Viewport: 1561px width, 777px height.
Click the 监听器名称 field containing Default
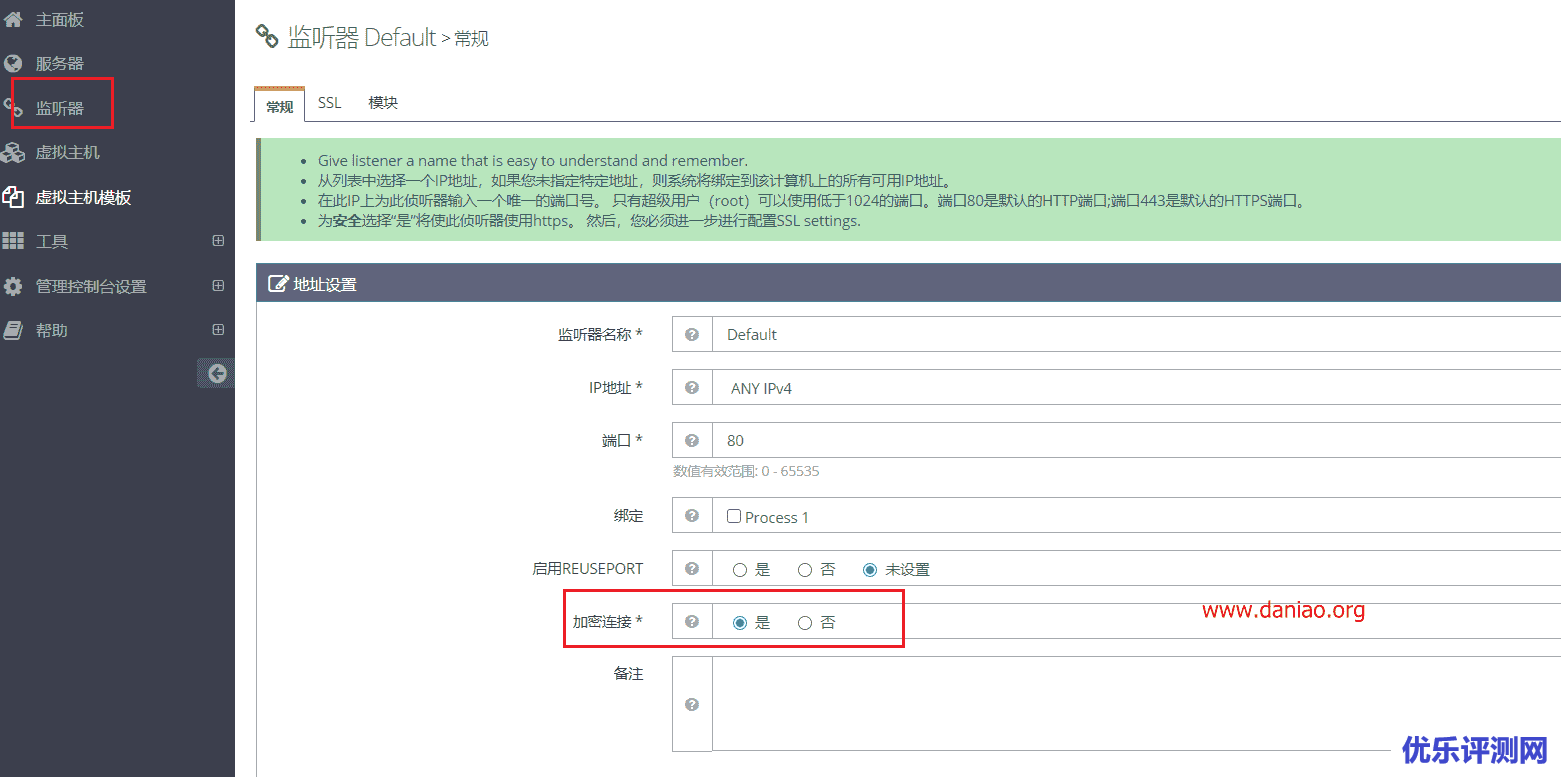tap(1136, 335)
